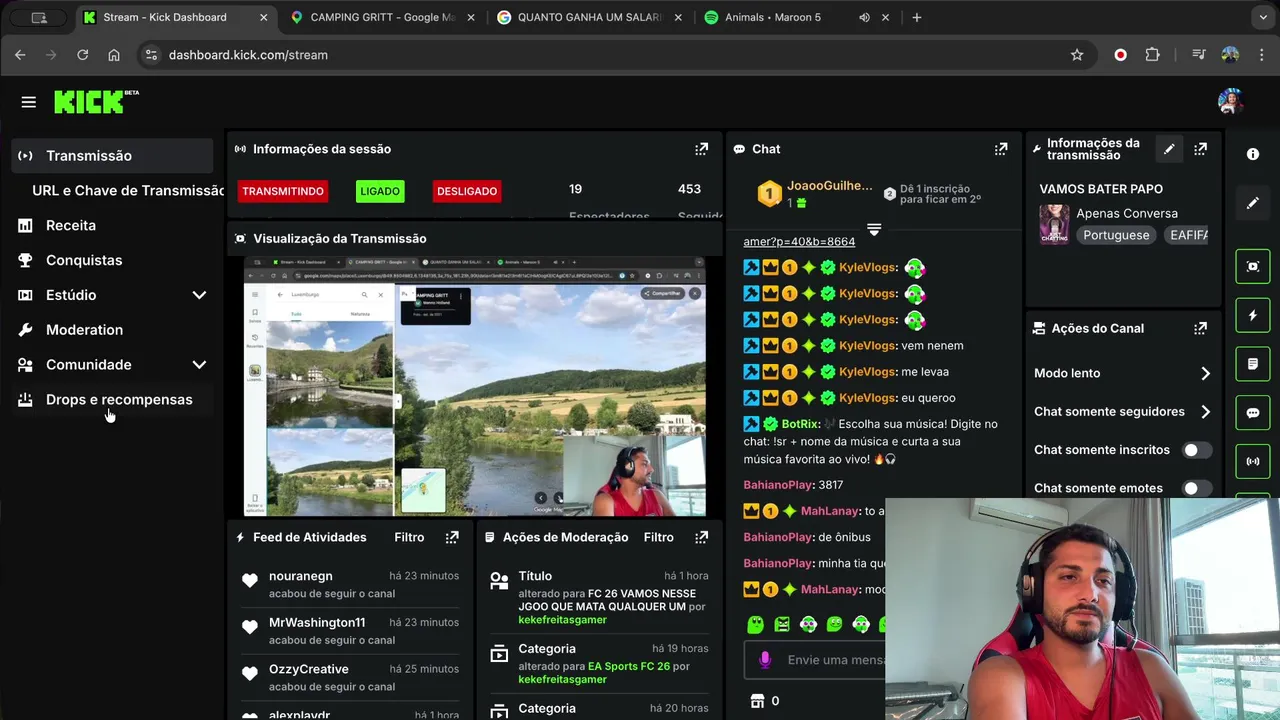Image resolution: width=1280 pixels, height=720 pixels.
Task: Pop out the Informações da transmissão panel
Action: click(x=1200, y=149)
